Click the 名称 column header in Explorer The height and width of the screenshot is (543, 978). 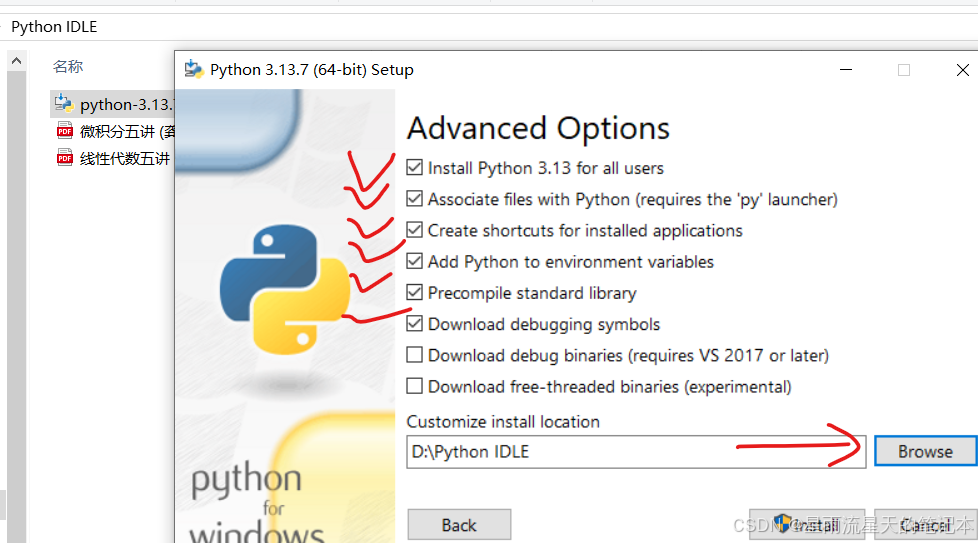68,67
